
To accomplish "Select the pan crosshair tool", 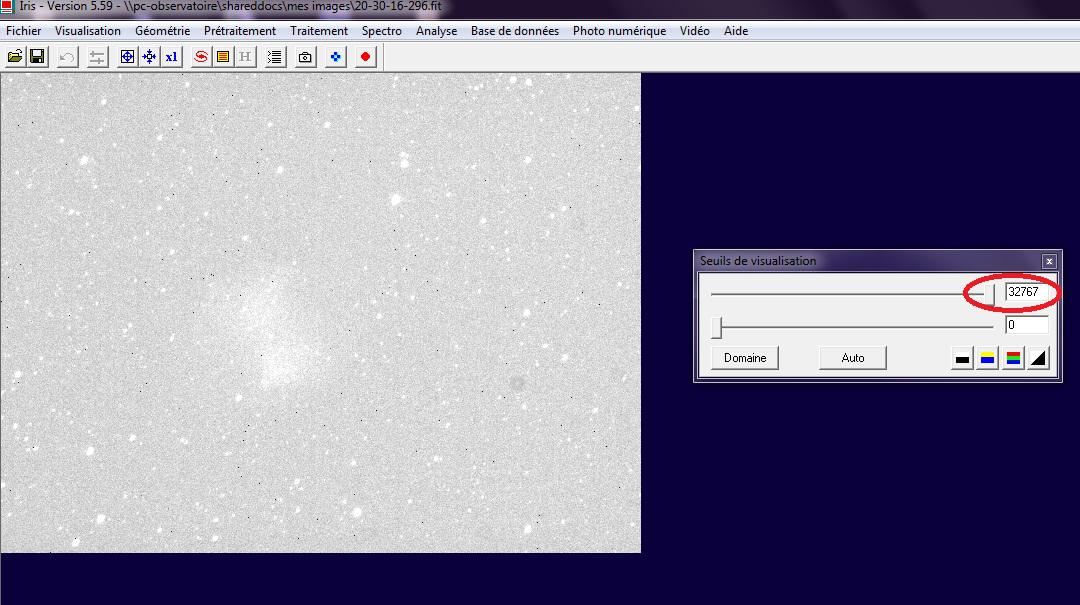I will [x=148, y=57].
